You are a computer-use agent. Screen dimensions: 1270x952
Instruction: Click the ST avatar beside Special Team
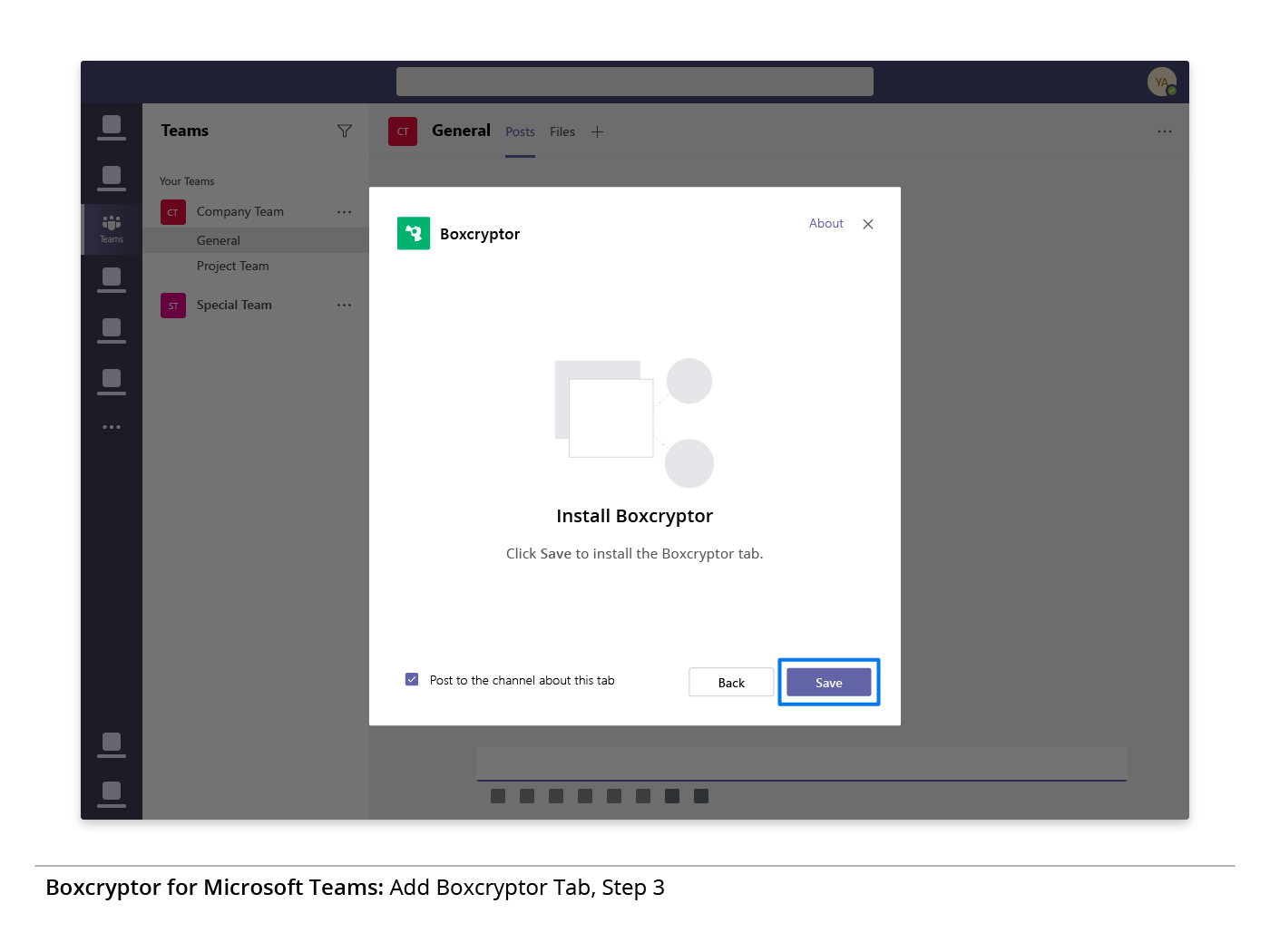(173, 306)
